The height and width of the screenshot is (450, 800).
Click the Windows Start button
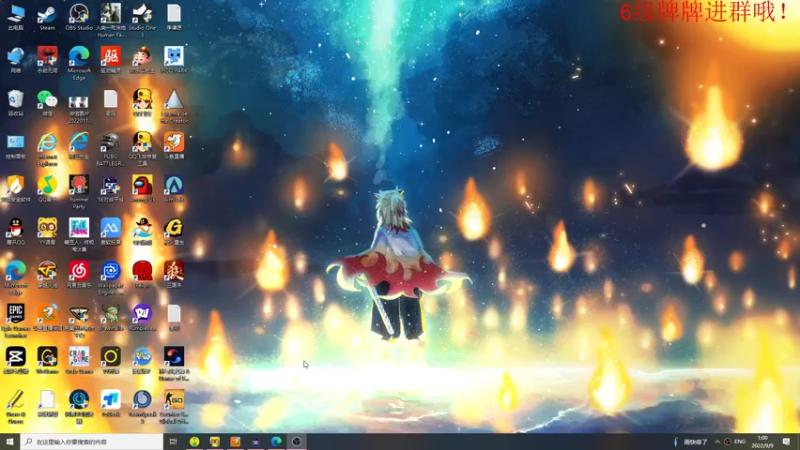click(x=10, y=442)
